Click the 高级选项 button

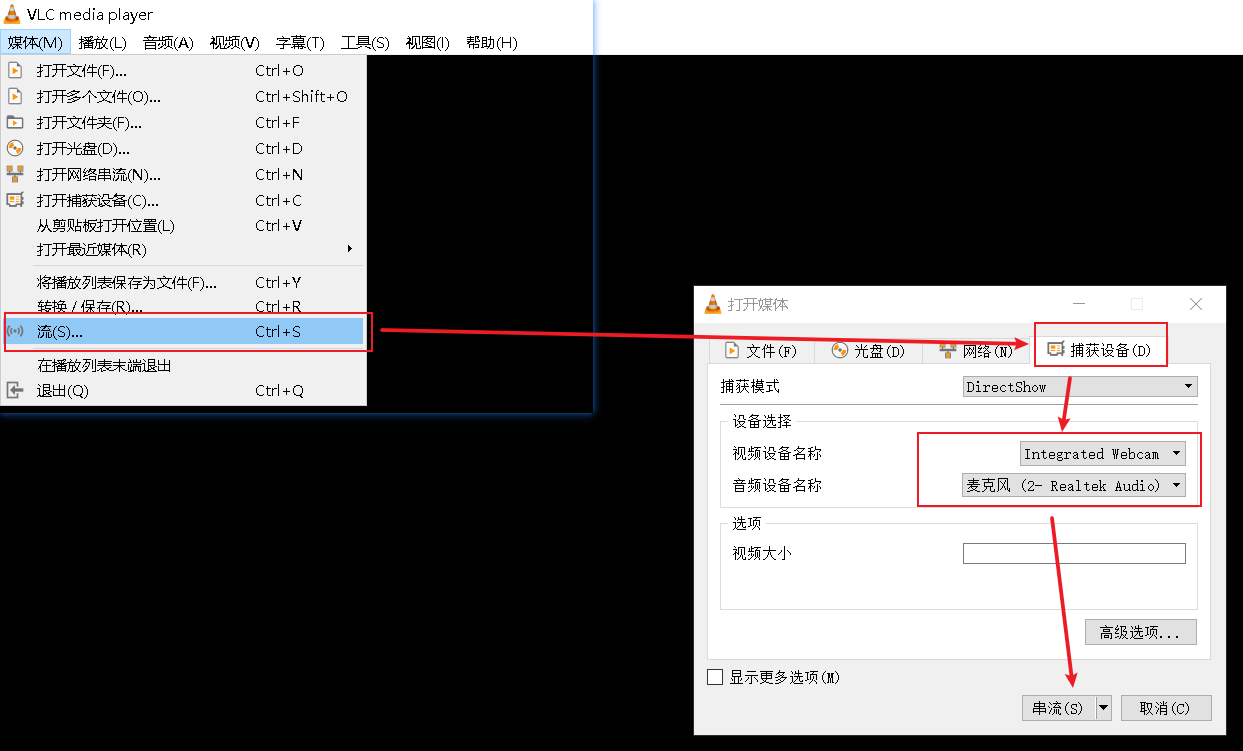click(1140, 631)
